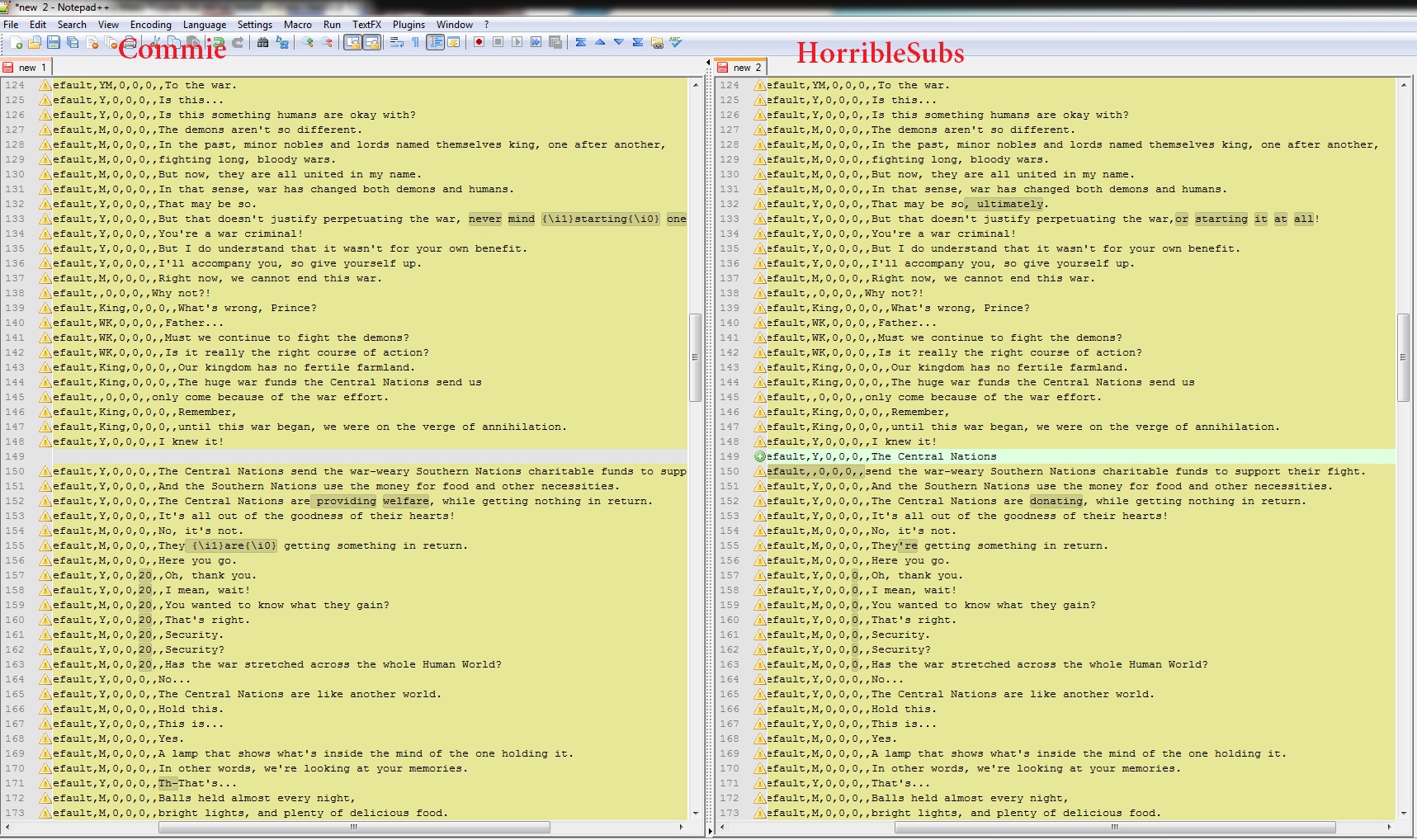The image size is (1417, 840).
Task: Start macro recording with the red dot
Action: (x=479, y=42)
